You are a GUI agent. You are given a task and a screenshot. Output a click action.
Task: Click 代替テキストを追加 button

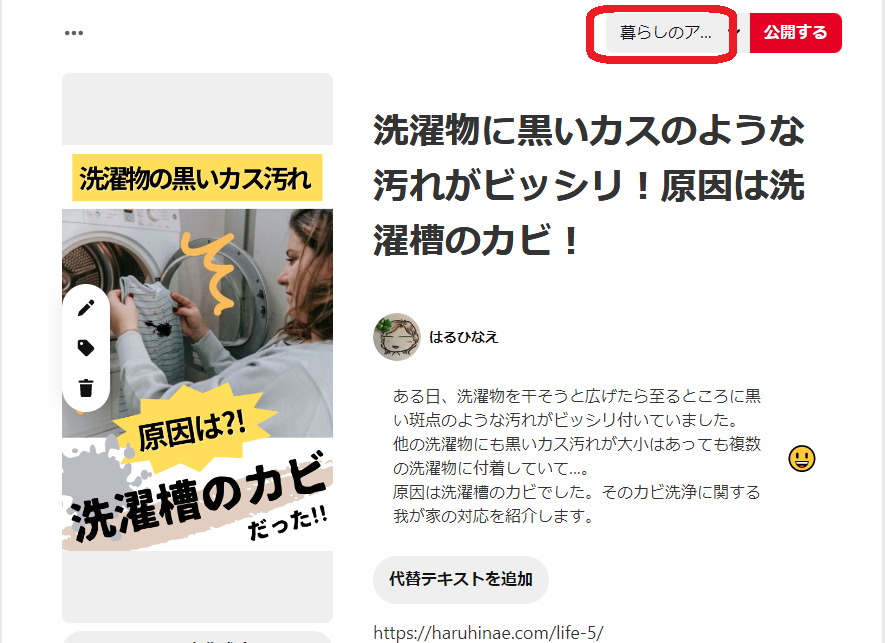(461, 579)
